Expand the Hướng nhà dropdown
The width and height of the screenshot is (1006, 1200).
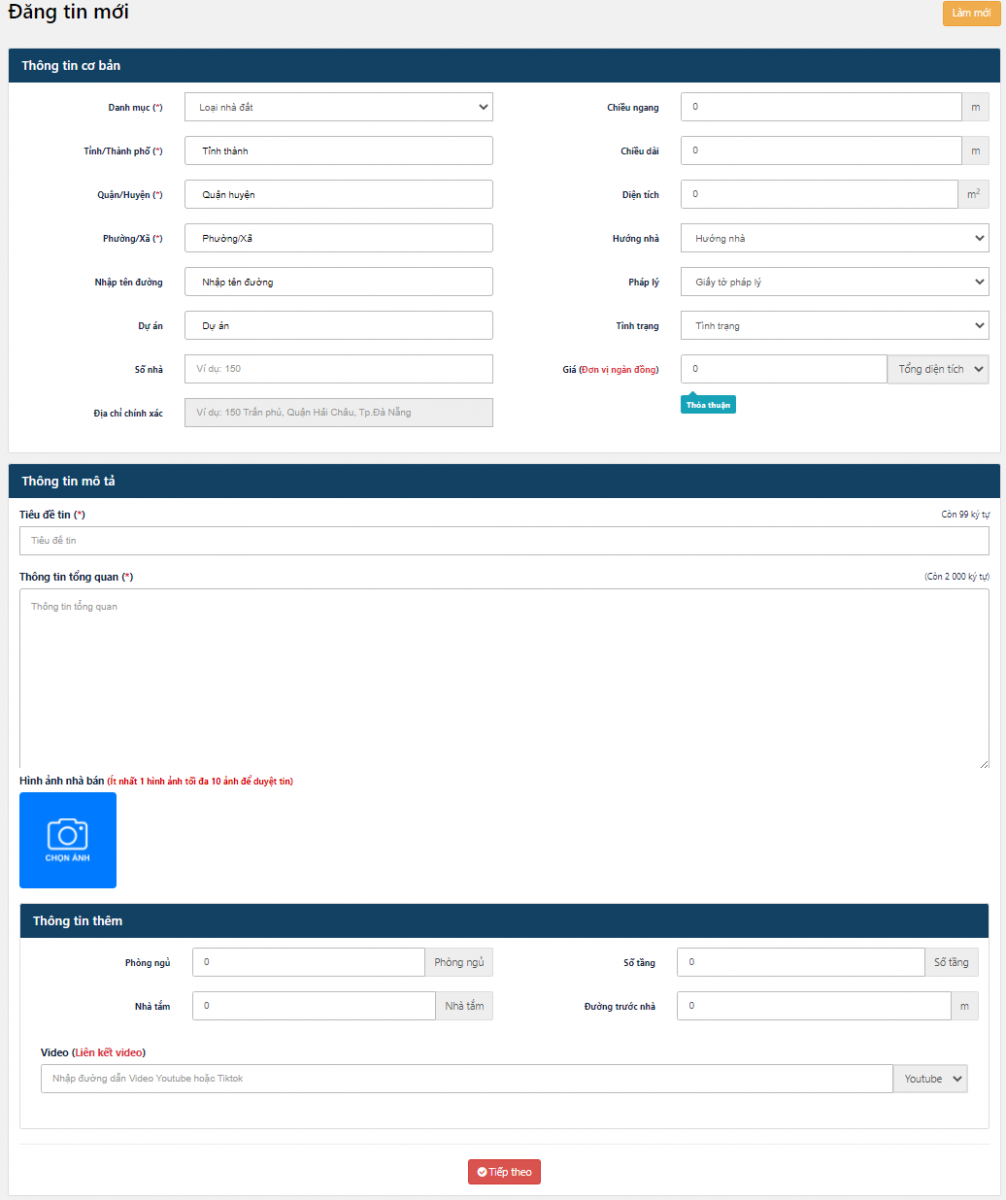point(834,238)
